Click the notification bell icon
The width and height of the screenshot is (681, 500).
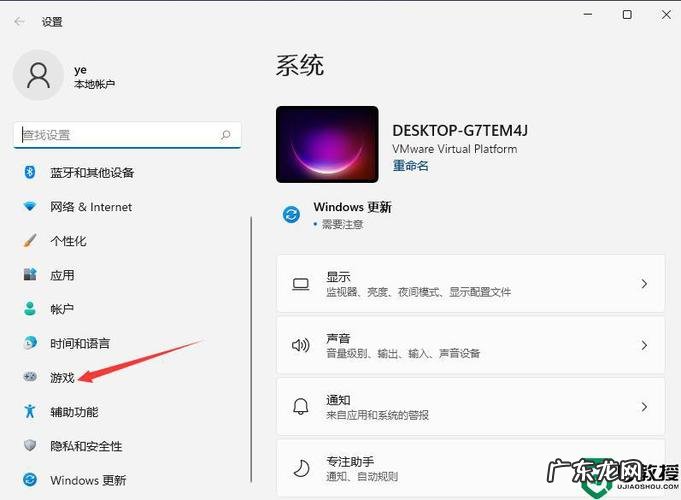301,407
